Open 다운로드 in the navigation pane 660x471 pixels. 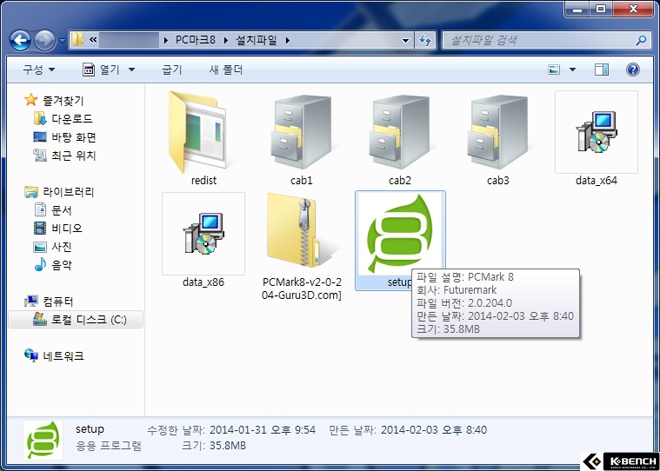tap(72, 119)
